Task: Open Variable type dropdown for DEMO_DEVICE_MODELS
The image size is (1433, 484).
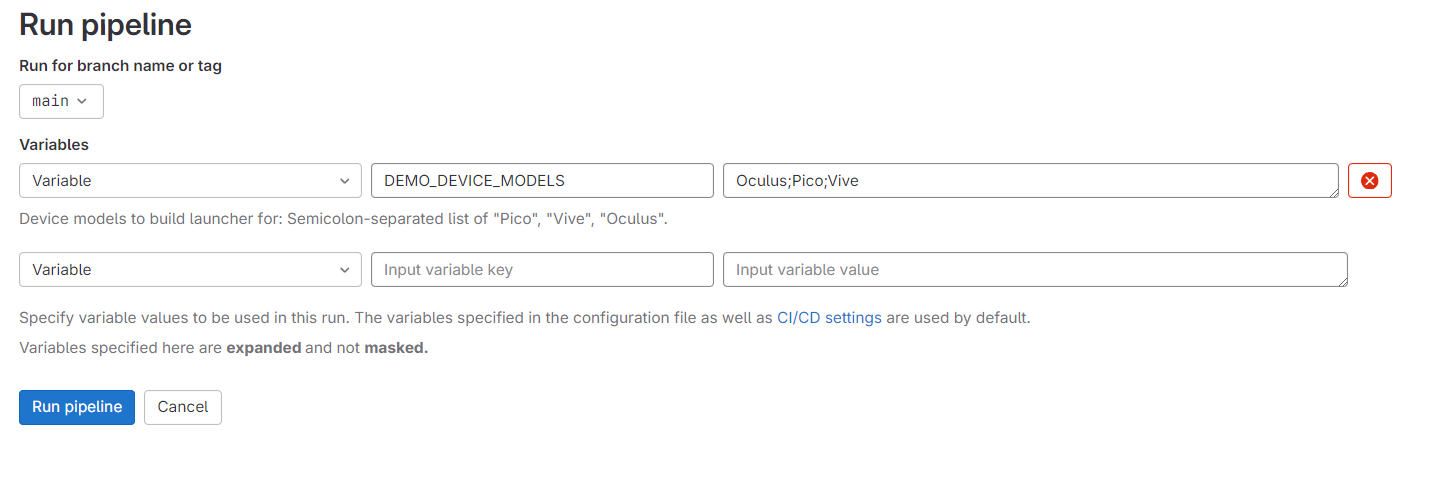Action: [190, 181]
